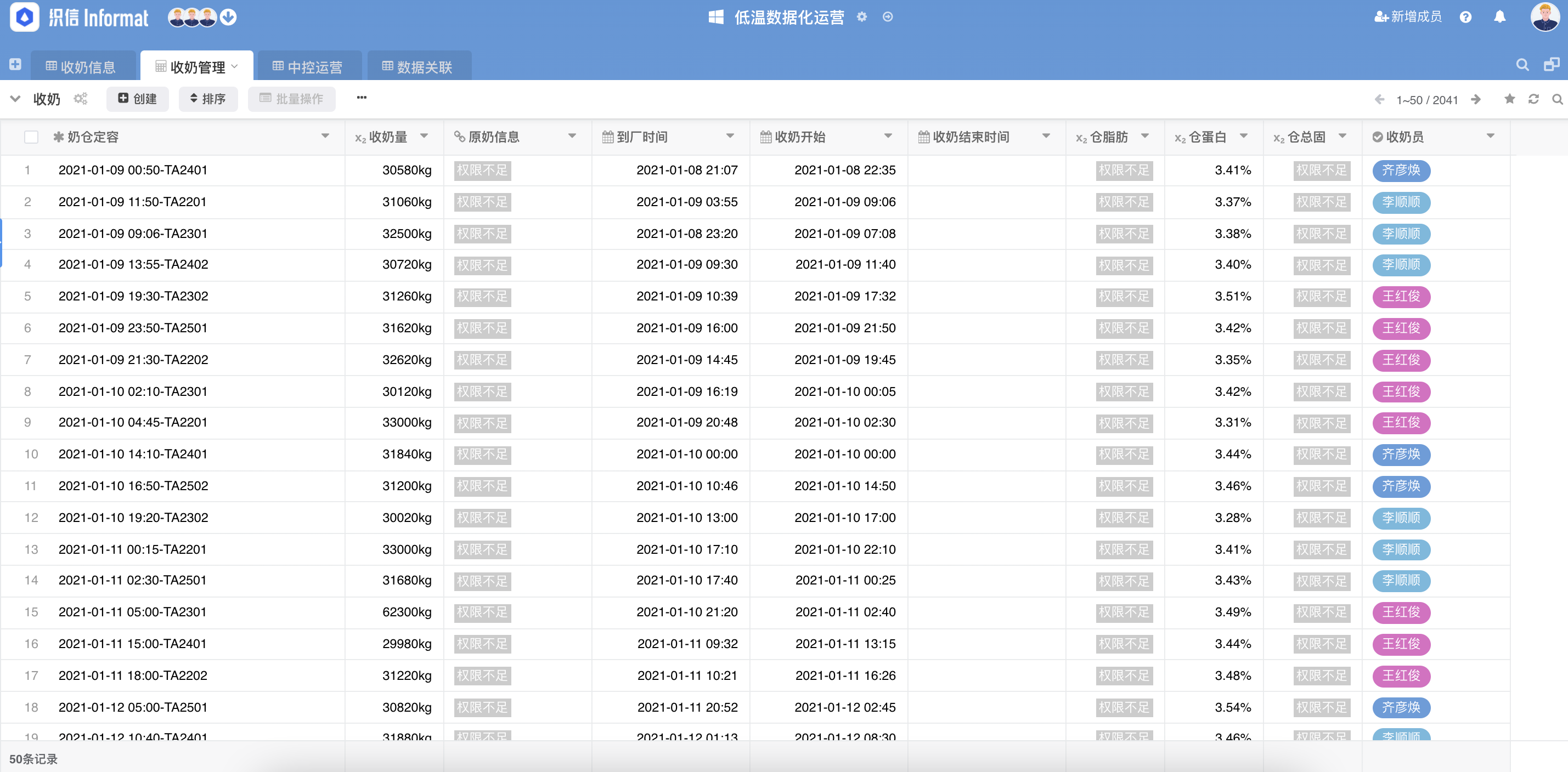Switch to 中控运营 tab
Image resolution: width=1568 pixels, height=772 pixels.
[x=309, y=66]
